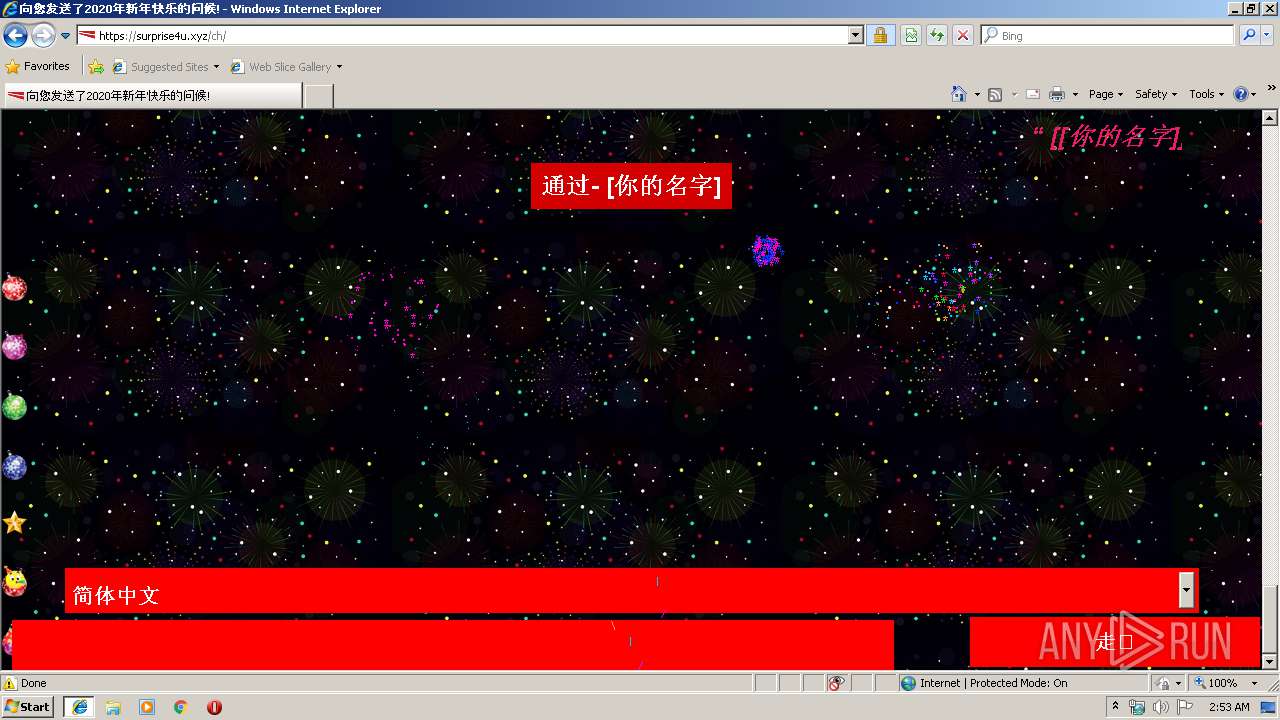This screenshot has width=1280, height=720.
Task: Add to Favorites Bar icon
Action: [x=96, y=67]
